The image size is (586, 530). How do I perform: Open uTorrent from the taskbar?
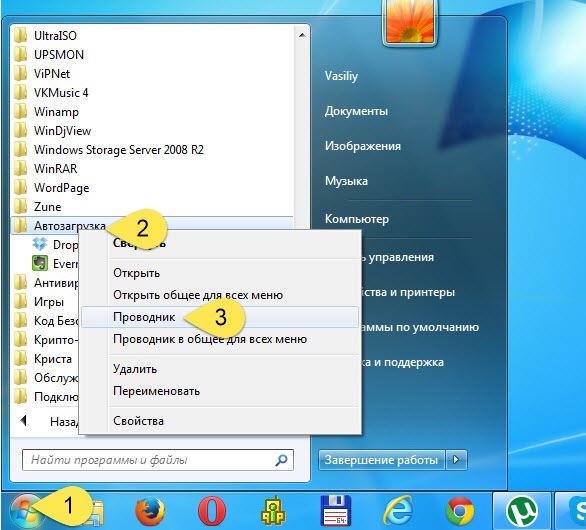(522, 511)
